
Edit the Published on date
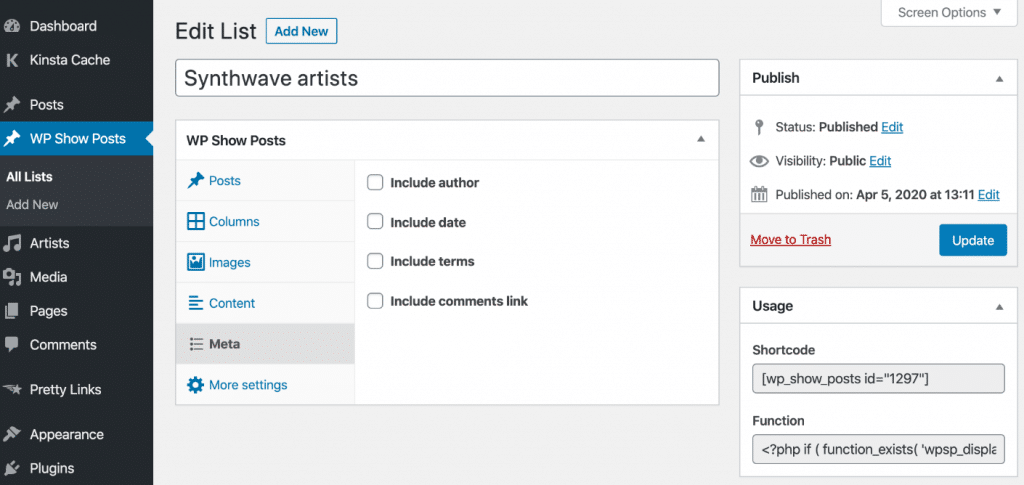989,195
